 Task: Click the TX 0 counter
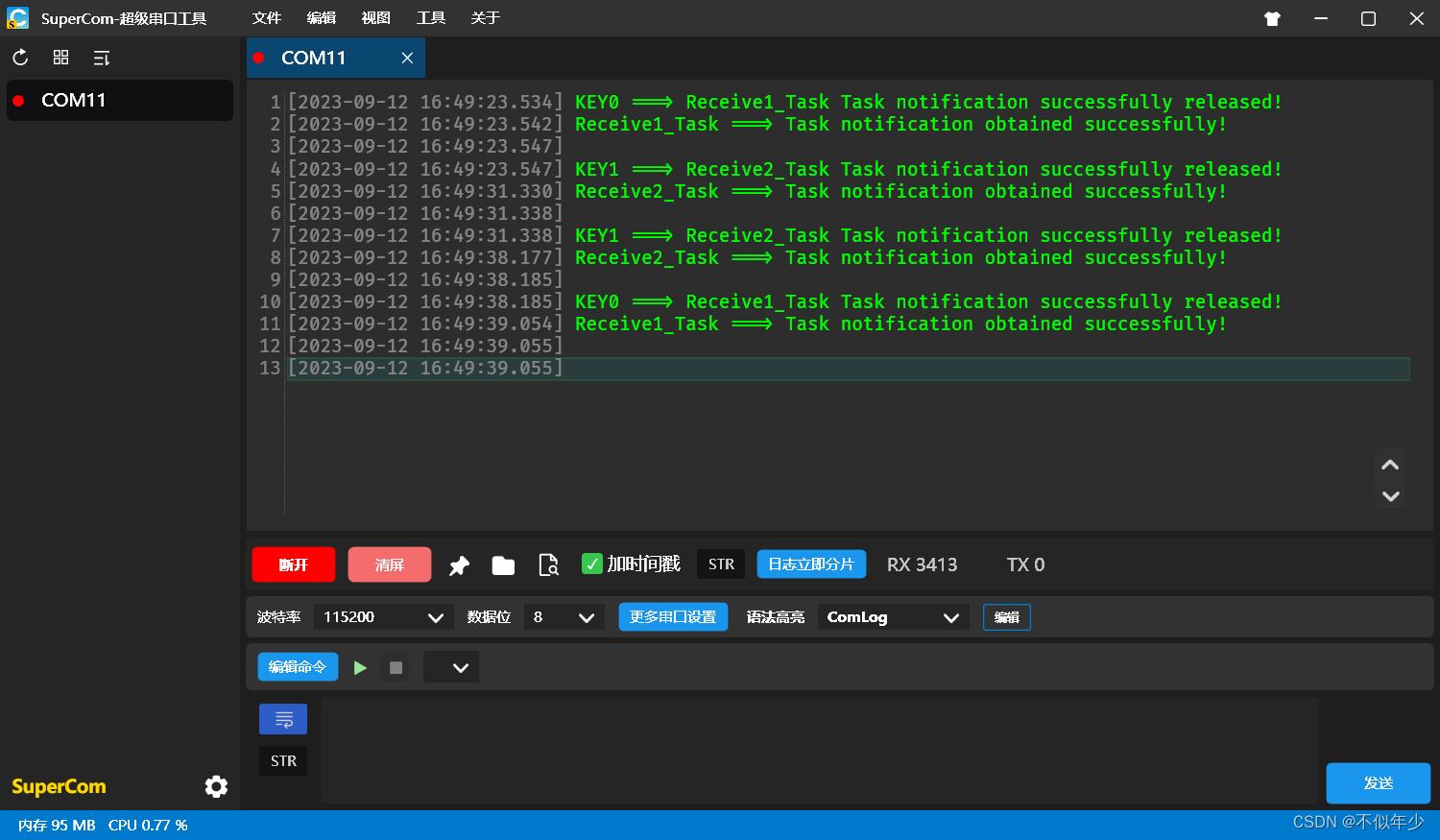(1025, 564)
